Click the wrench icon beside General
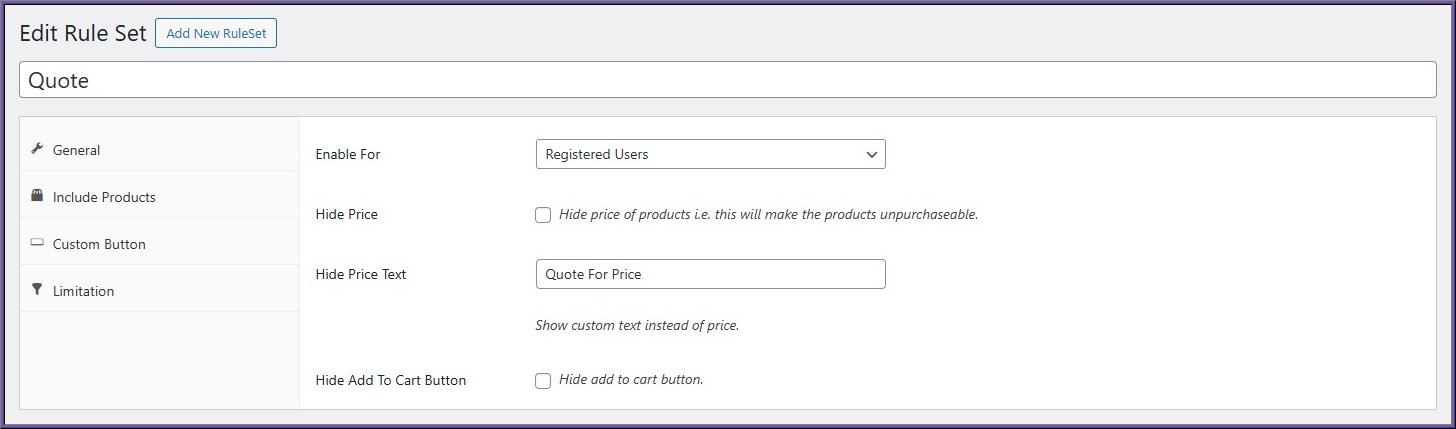Screen dimensions: 1456x429 (x=37, y=149)
